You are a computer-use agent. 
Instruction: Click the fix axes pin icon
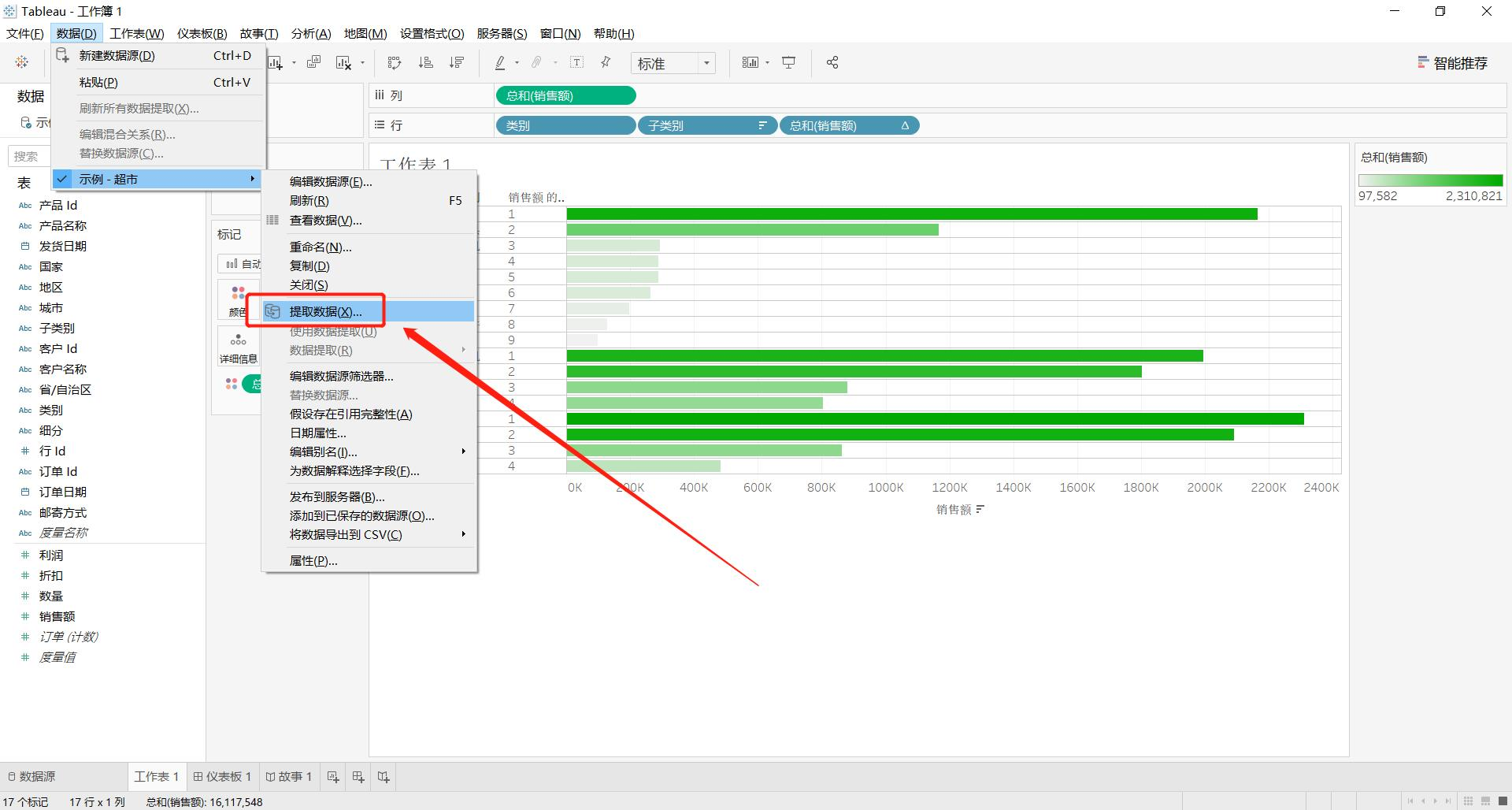[x=606, y=62]
